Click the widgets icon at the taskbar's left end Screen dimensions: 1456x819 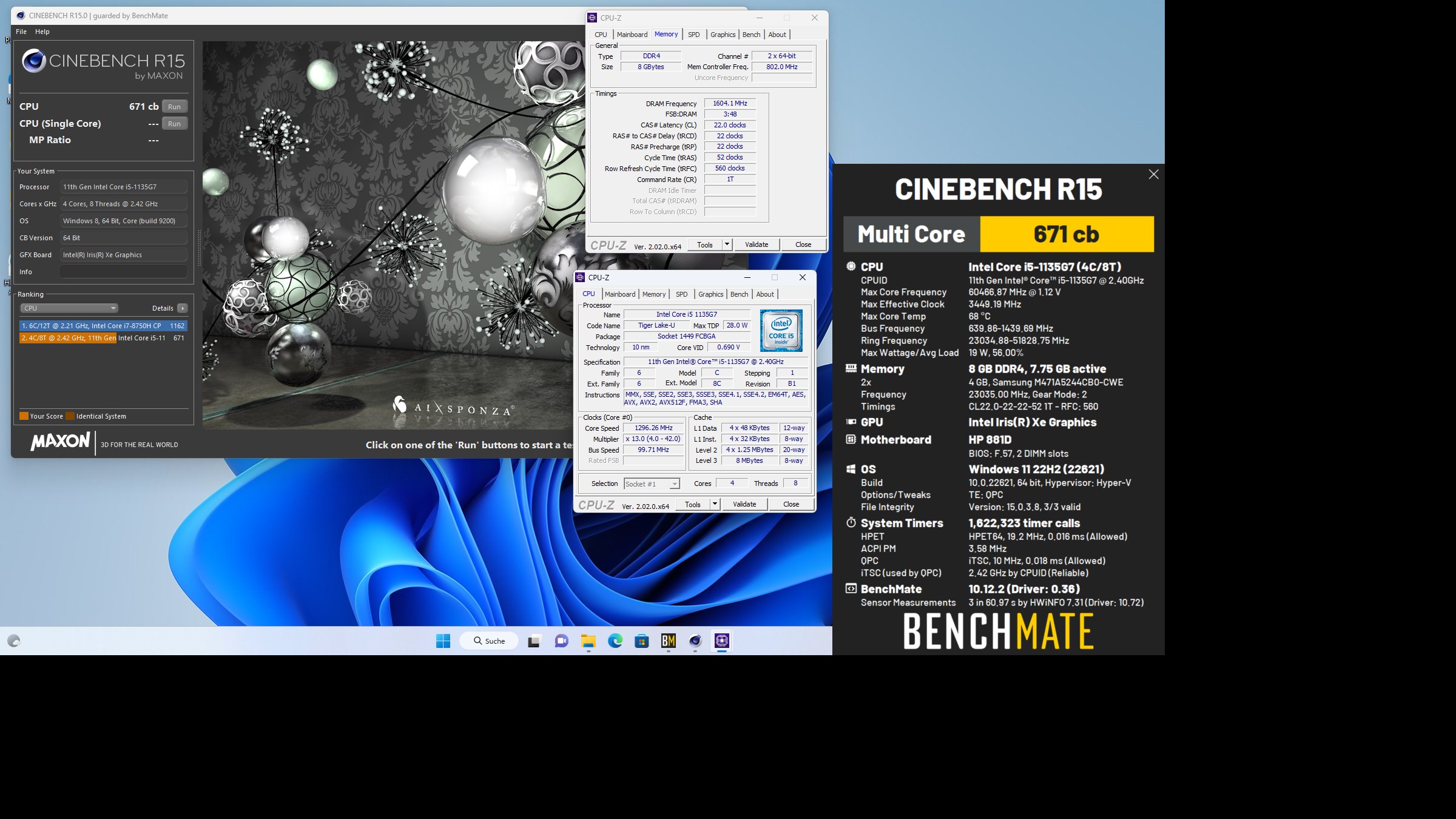14,641
